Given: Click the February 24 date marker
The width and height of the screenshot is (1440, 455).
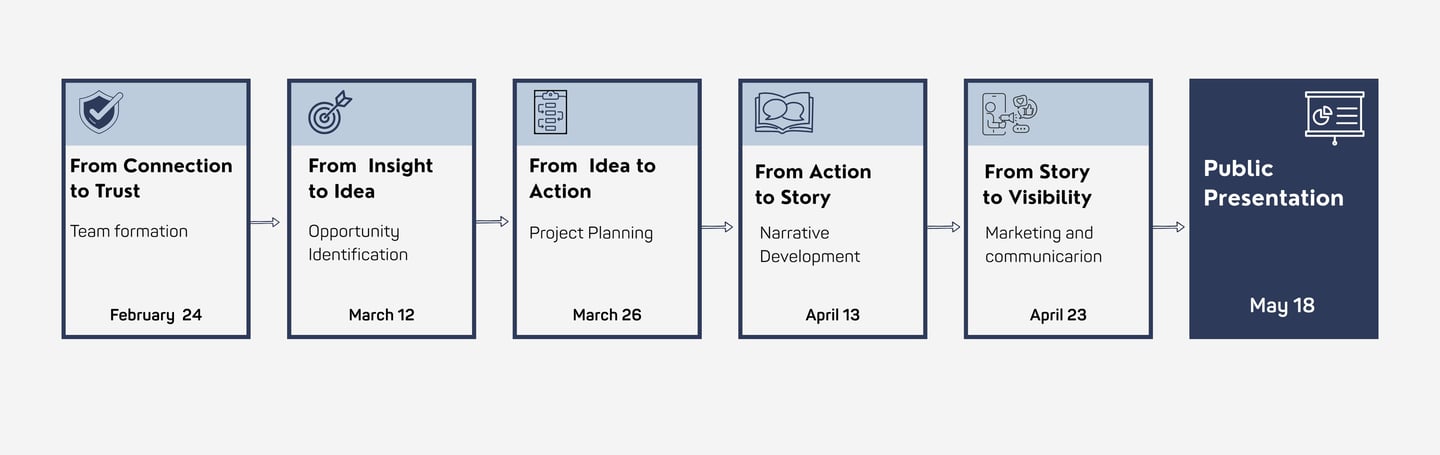Looking at the screenshot, I should point(156,315).
